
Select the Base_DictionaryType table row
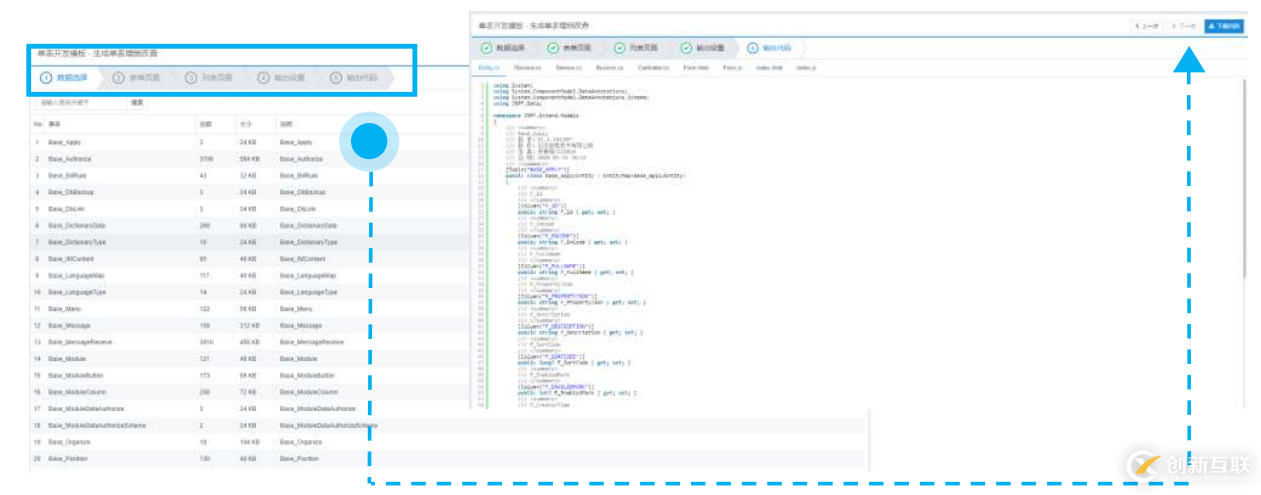point(76,242)
